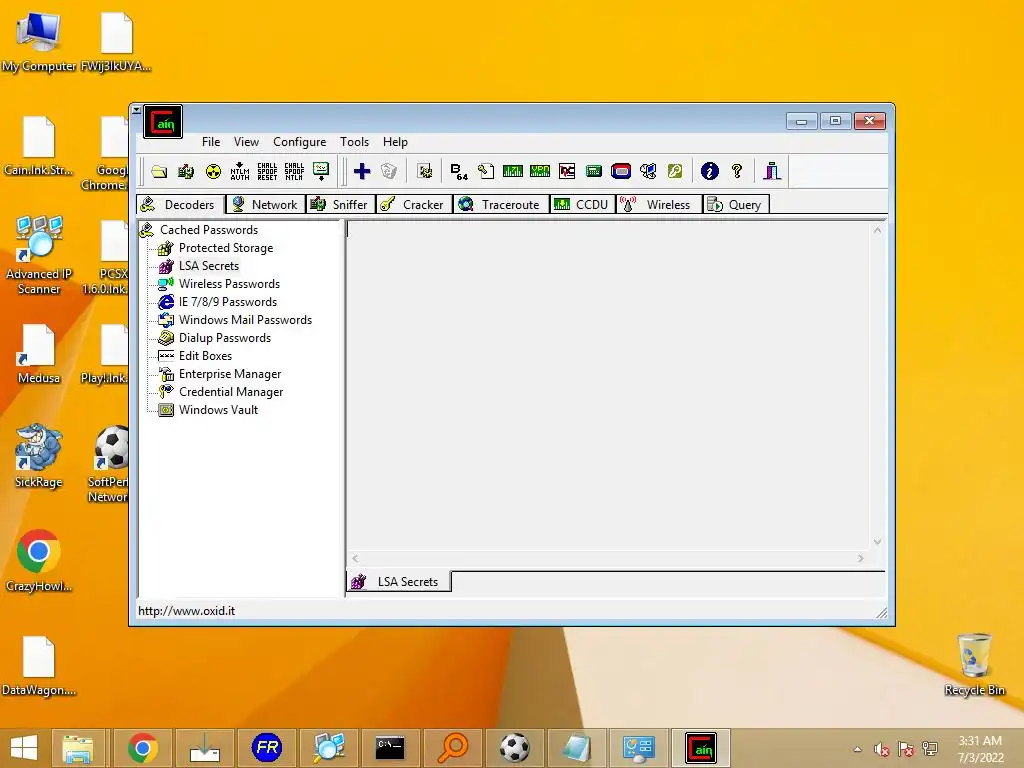Click the blue plus Add to list icon
Image resolution: width=1024 pixels, height=768 pixels.
tap(362, 172)
